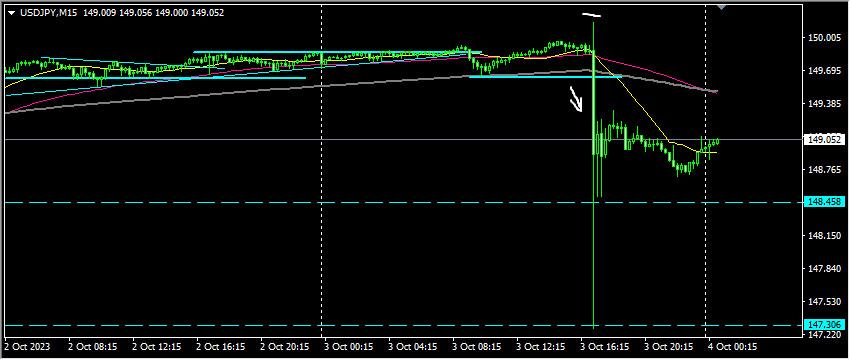Click the 147.220 price scale label
850x360 pixels.
point(820,336)
